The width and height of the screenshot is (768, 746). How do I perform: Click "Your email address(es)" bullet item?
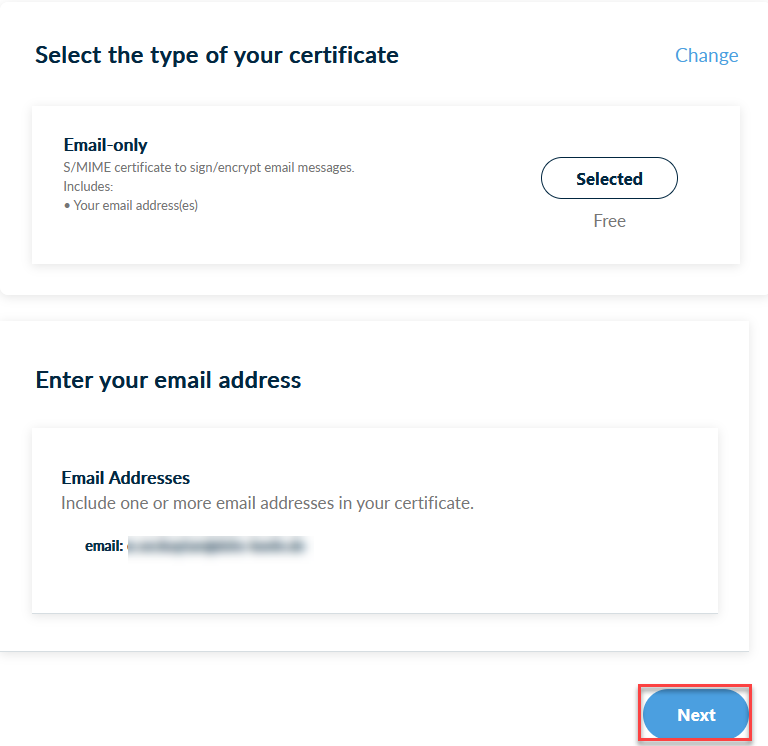(x=136, y=206)
